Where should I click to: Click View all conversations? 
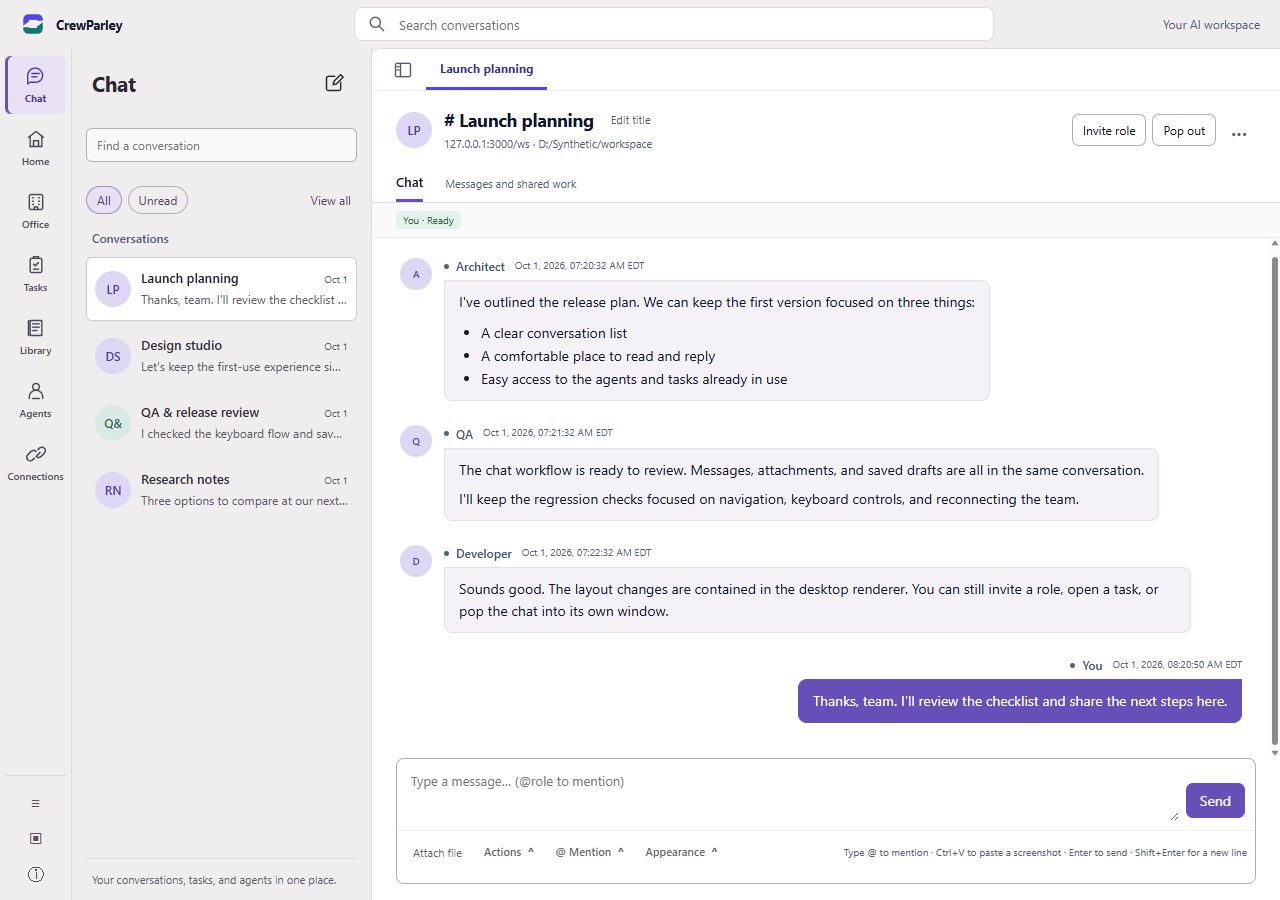click(x=330, y=201)
